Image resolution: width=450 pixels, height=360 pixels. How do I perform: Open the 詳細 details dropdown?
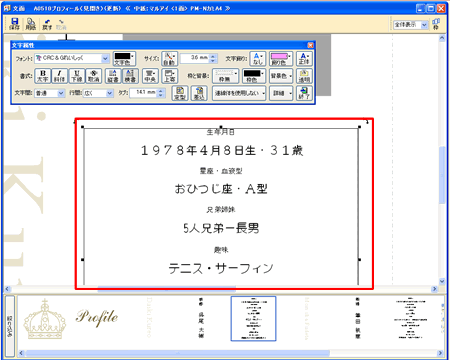(281, 93)
